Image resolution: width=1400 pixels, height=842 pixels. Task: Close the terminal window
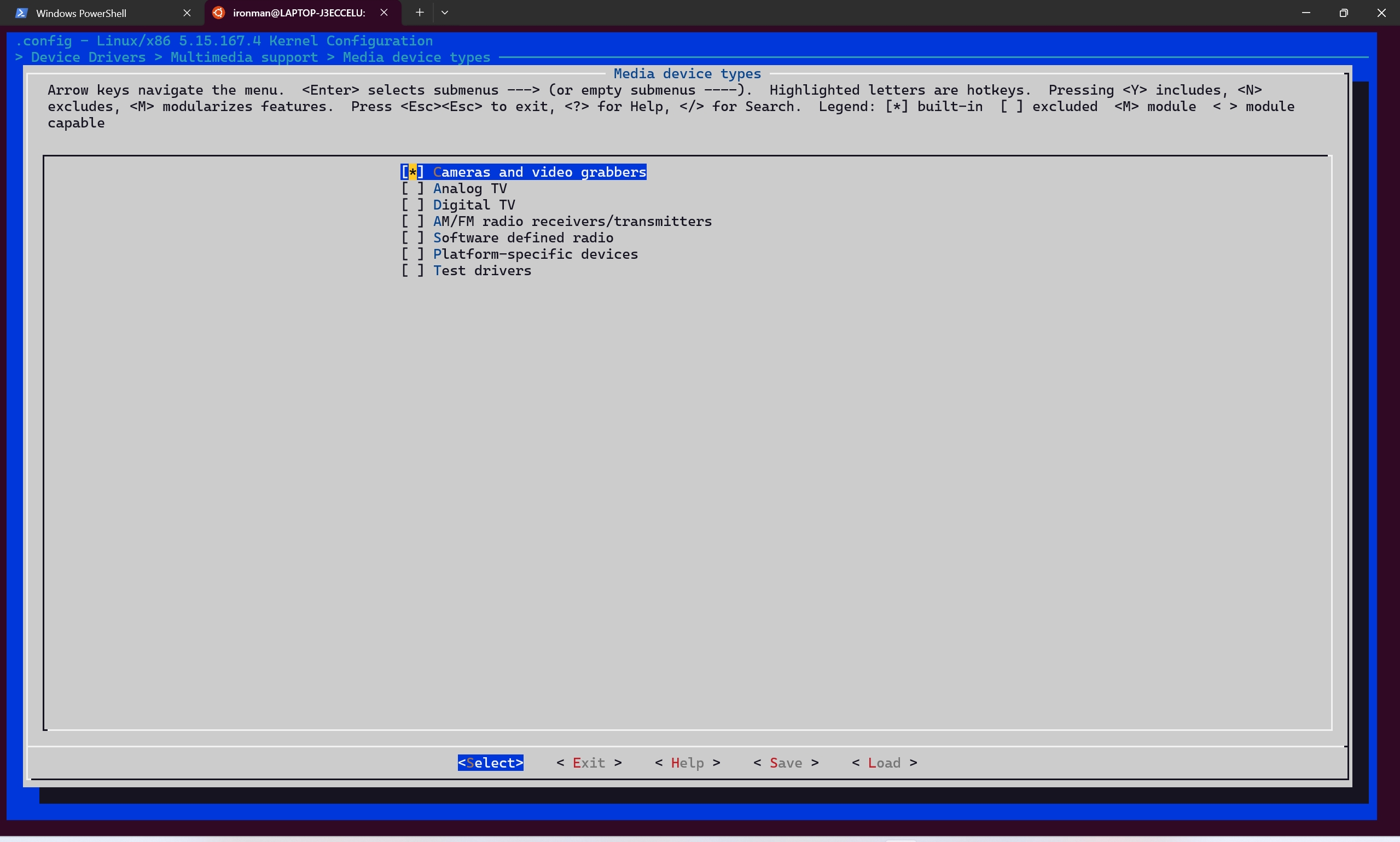coord(1381,13)
